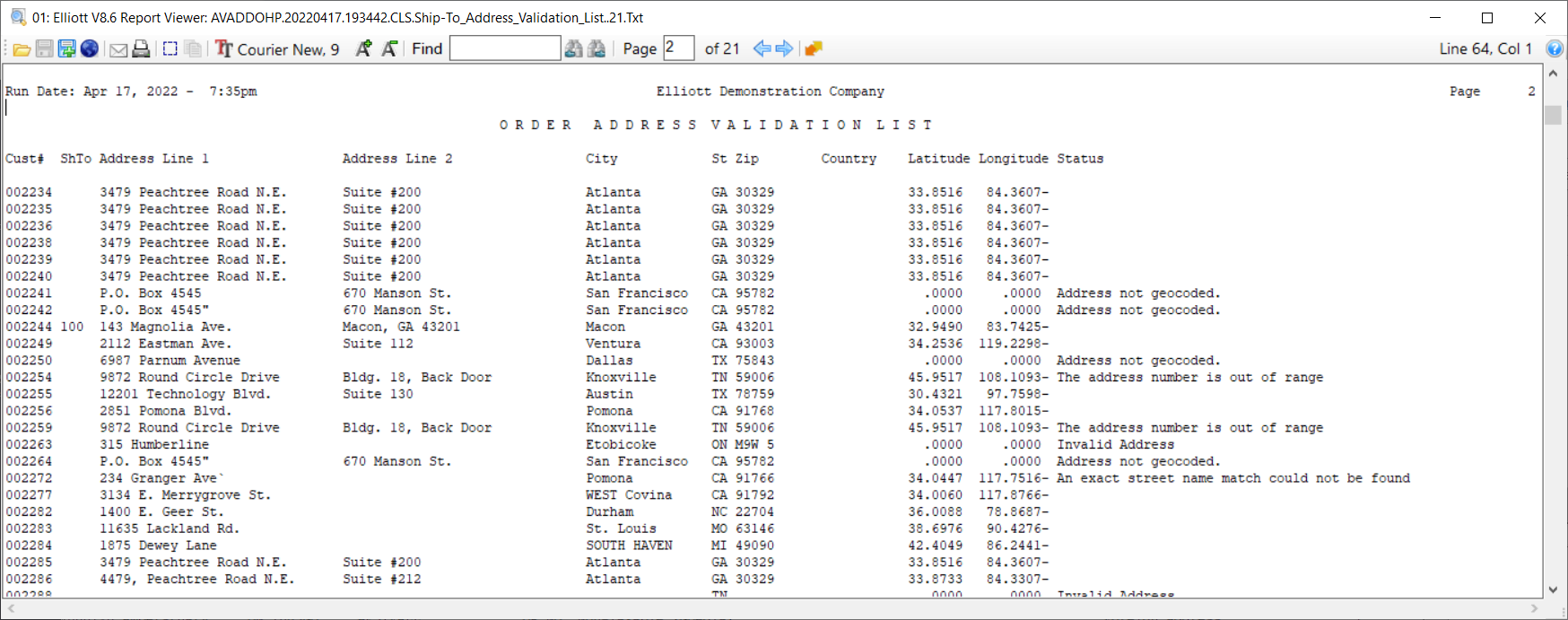Click 'St. Louis' city entry

(621, 528)
